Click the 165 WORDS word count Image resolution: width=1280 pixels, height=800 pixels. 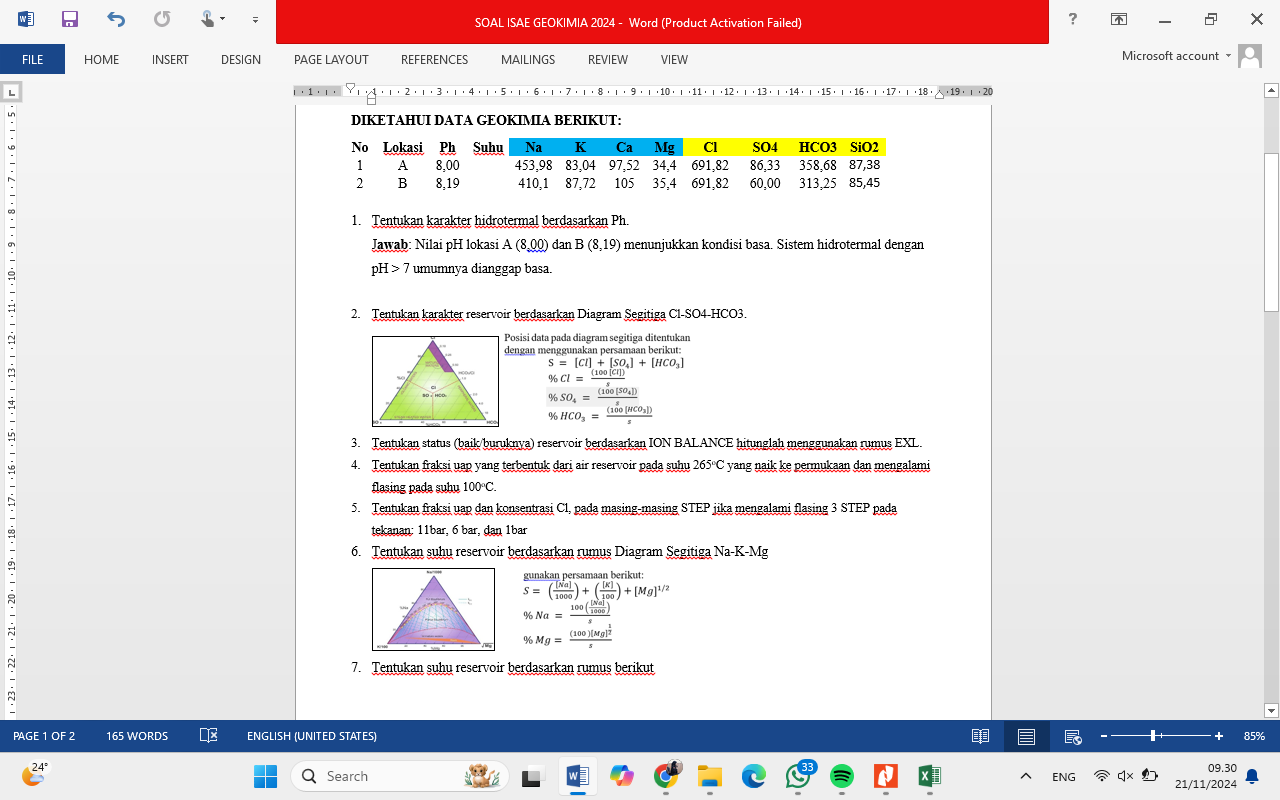pyautogui.click(x=136, y=736)
